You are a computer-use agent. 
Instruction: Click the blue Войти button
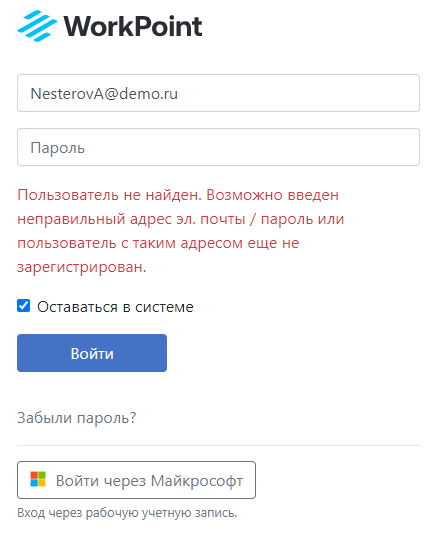(x=92, y=353)
